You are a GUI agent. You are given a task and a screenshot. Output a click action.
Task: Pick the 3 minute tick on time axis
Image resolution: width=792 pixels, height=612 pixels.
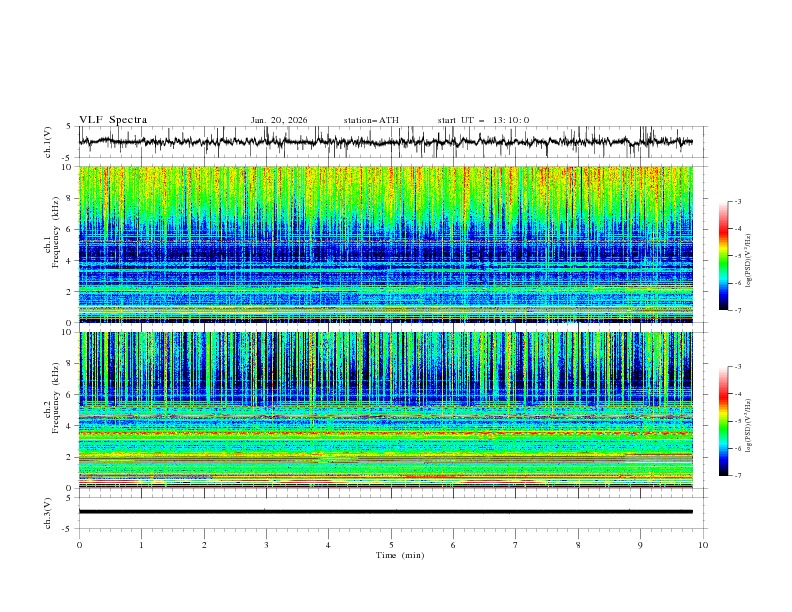266,544
